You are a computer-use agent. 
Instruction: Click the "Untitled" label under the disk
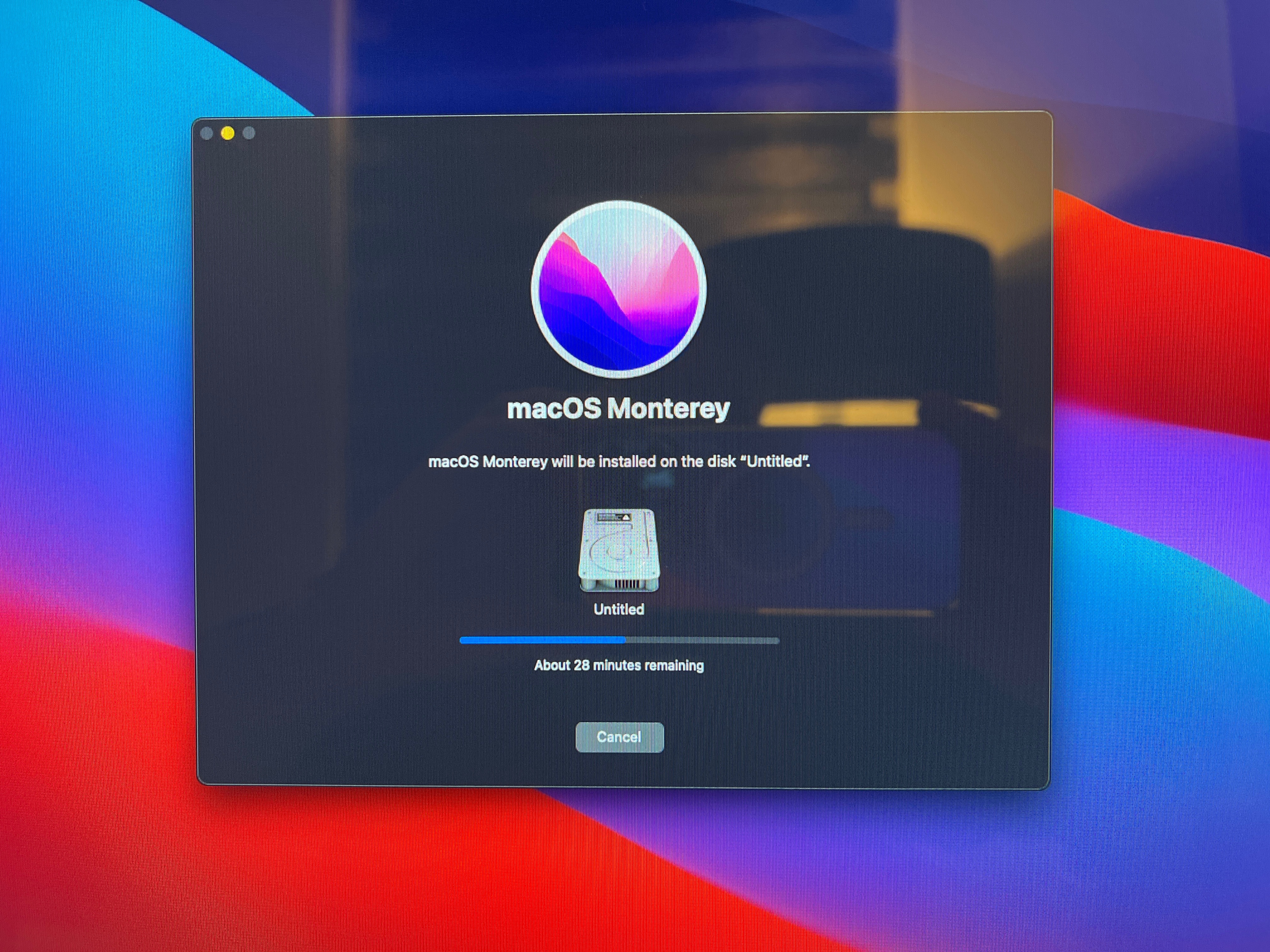tap(618, 609)
